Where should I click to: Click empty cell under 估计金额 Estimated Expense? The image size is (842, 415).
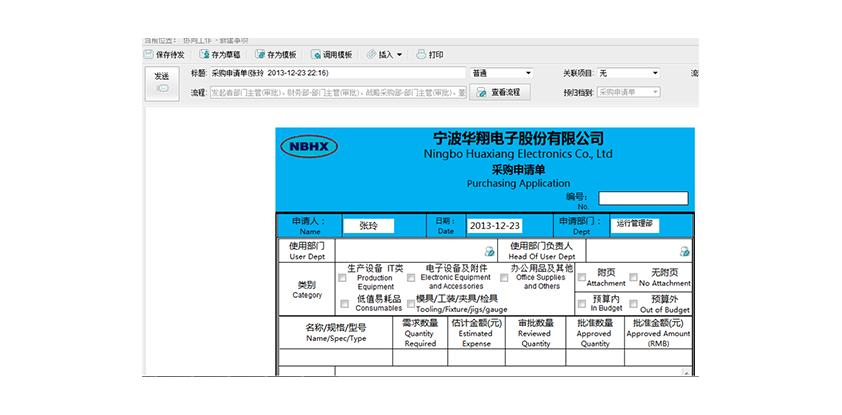tap(476, 358)
